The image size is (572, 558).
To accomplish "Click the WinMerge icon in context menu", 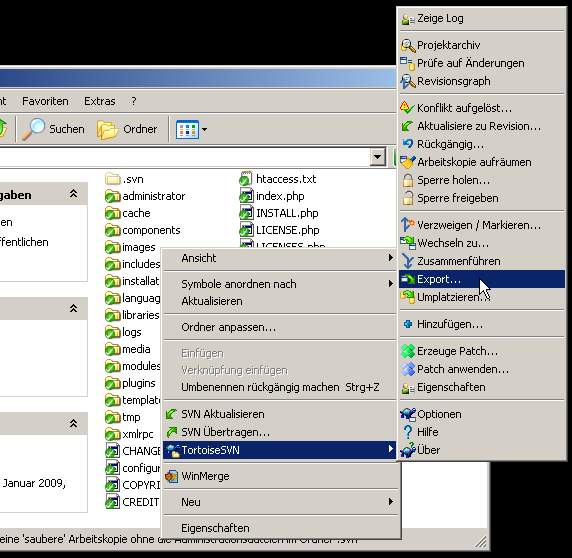I will pyautogui.click(x=171, y=476).
